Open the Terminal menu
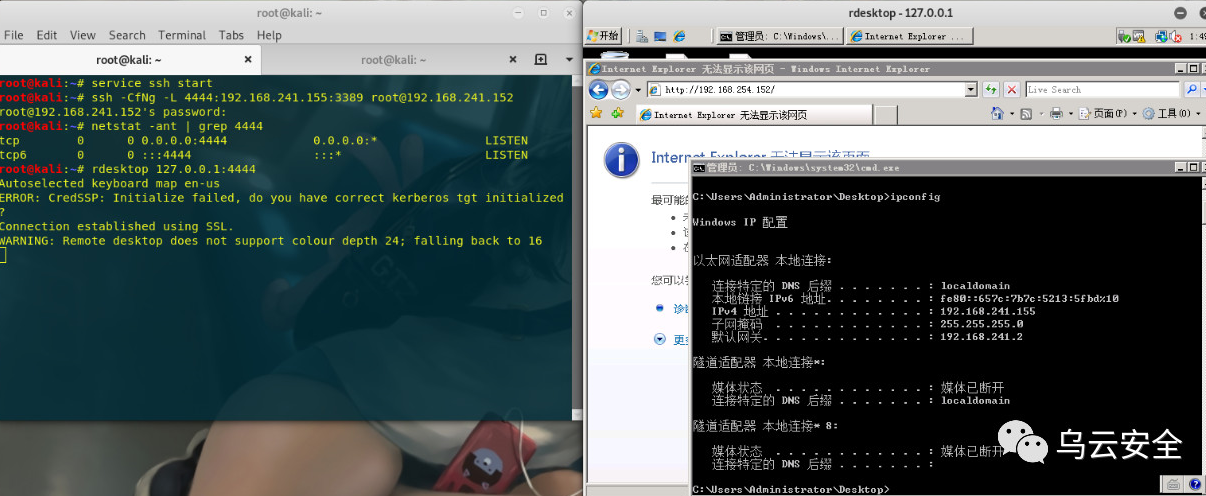Screen dimensions: 1206x496 tap(182, 35)
